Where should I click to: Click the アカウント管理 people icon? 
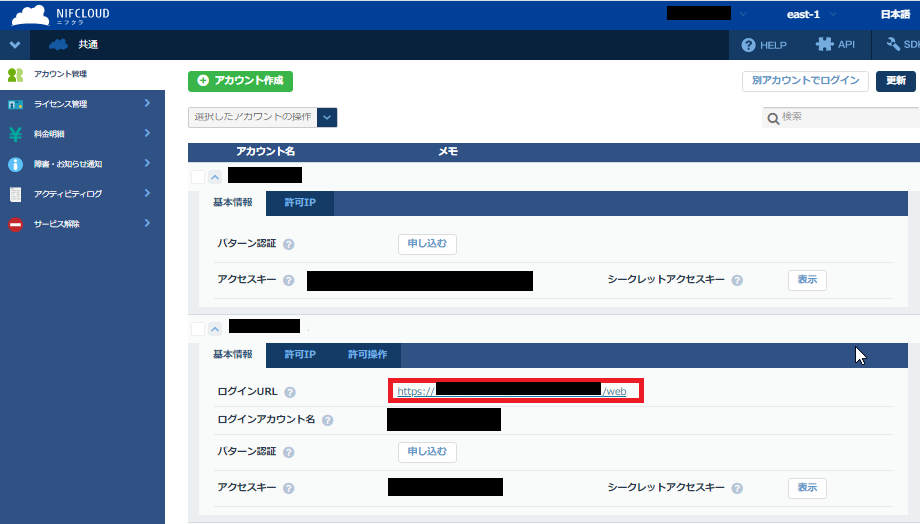pos(15,75)
